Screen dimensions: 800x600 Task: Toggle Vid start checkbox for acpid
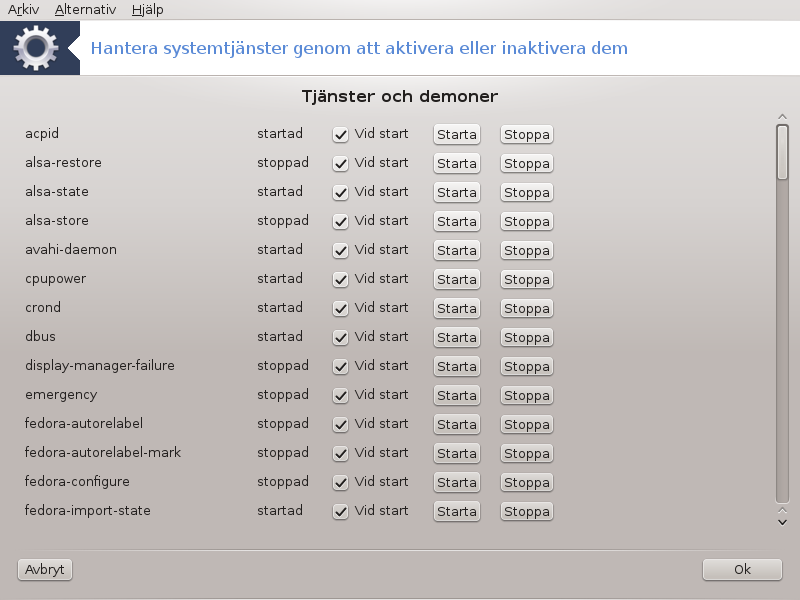(340, 135)
